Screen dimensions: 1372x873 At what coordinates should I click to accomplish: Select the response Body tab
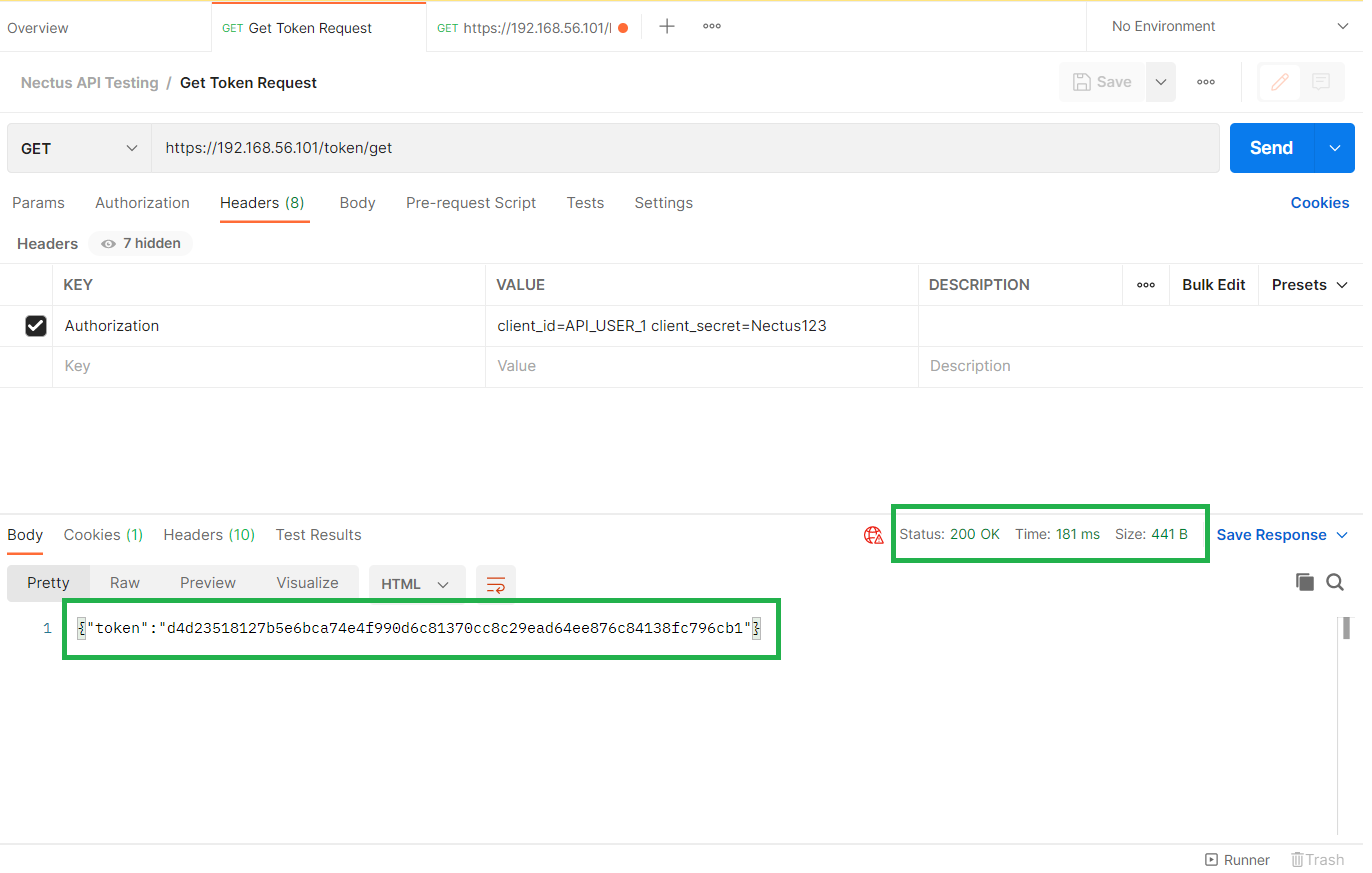pyautogui.click(x=25, y=535)
